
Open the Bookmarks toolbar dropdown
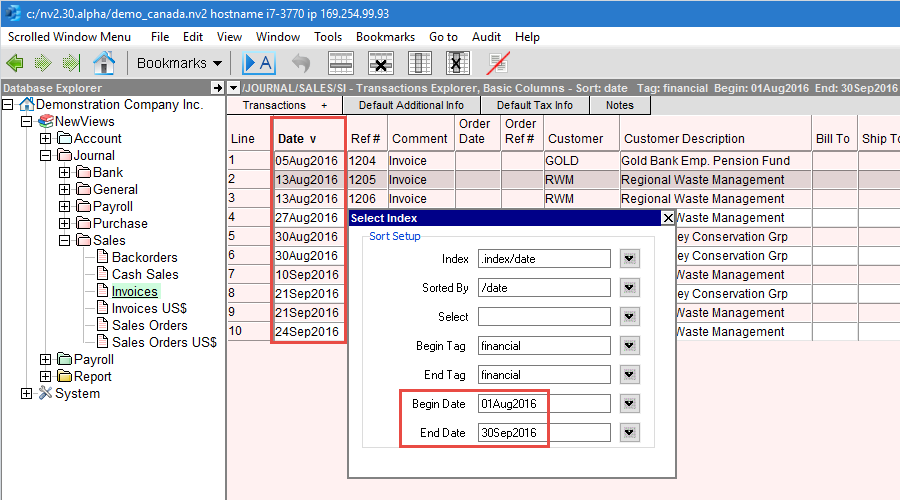pos(179,63)
